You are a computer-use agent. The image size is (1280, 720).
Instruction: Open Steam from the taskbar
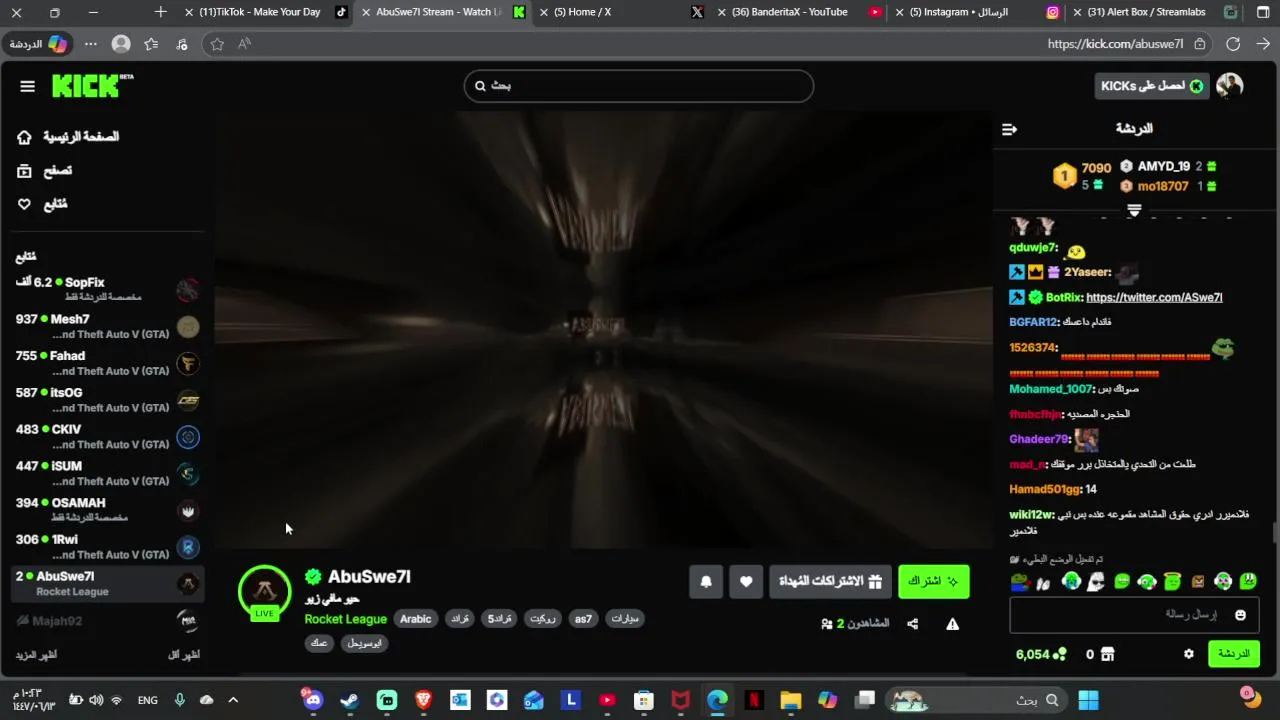349,700
